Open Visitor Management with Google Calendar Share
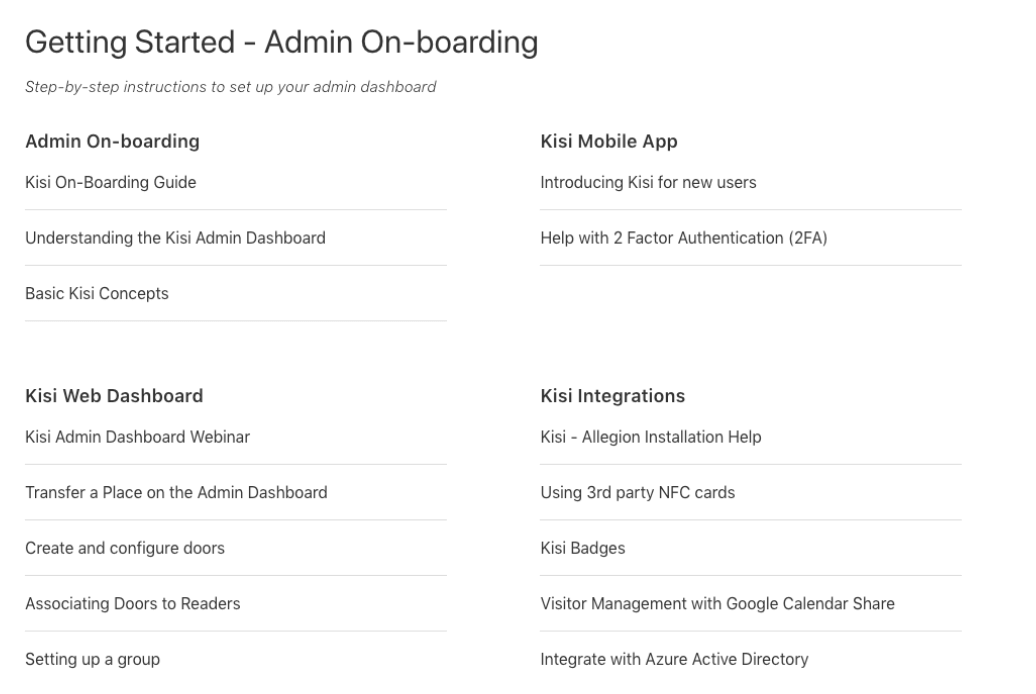Viewport: 1036px width, 694px height. click(718, 603)
